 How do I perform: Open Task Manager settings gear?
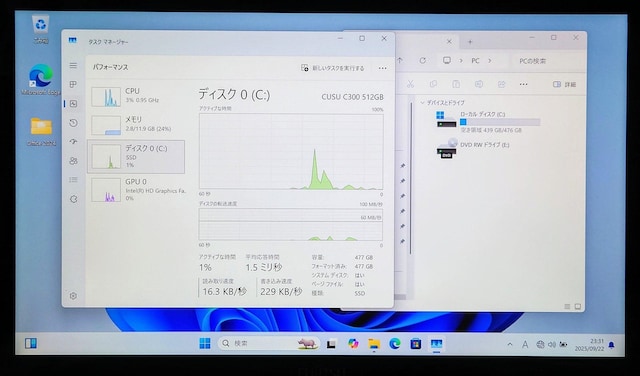73,296
